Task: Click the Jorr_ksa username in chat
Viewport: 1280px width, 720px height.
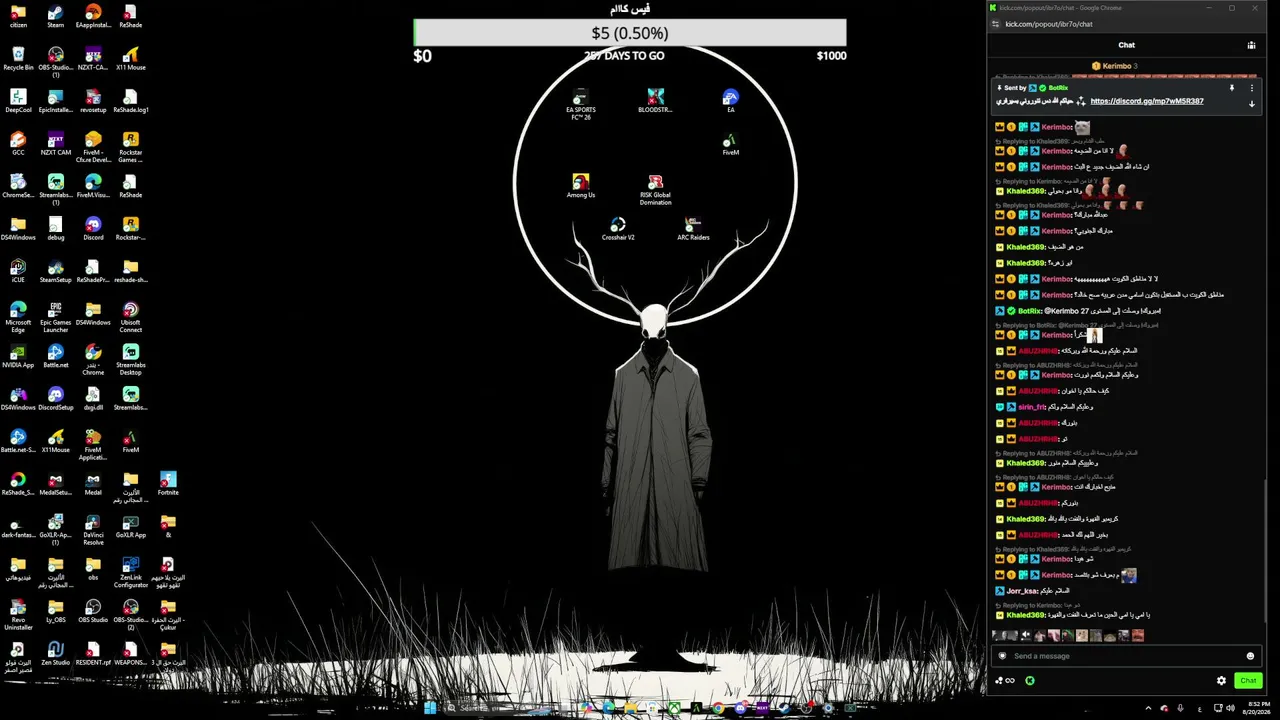Action: point(1024,591)
